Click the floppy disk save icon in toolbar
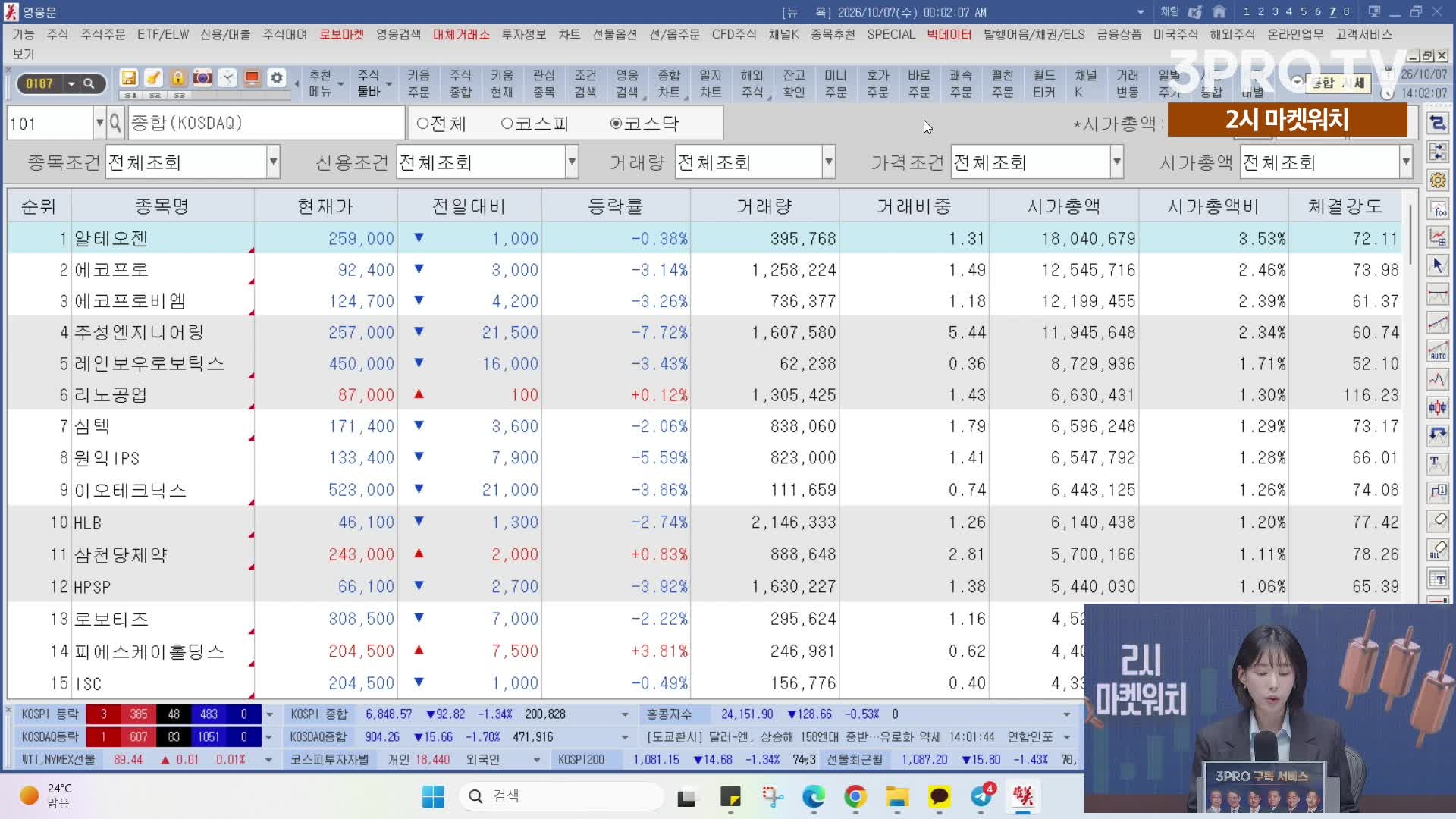Screen dimensions: 1456x819 tap(129, 78)
